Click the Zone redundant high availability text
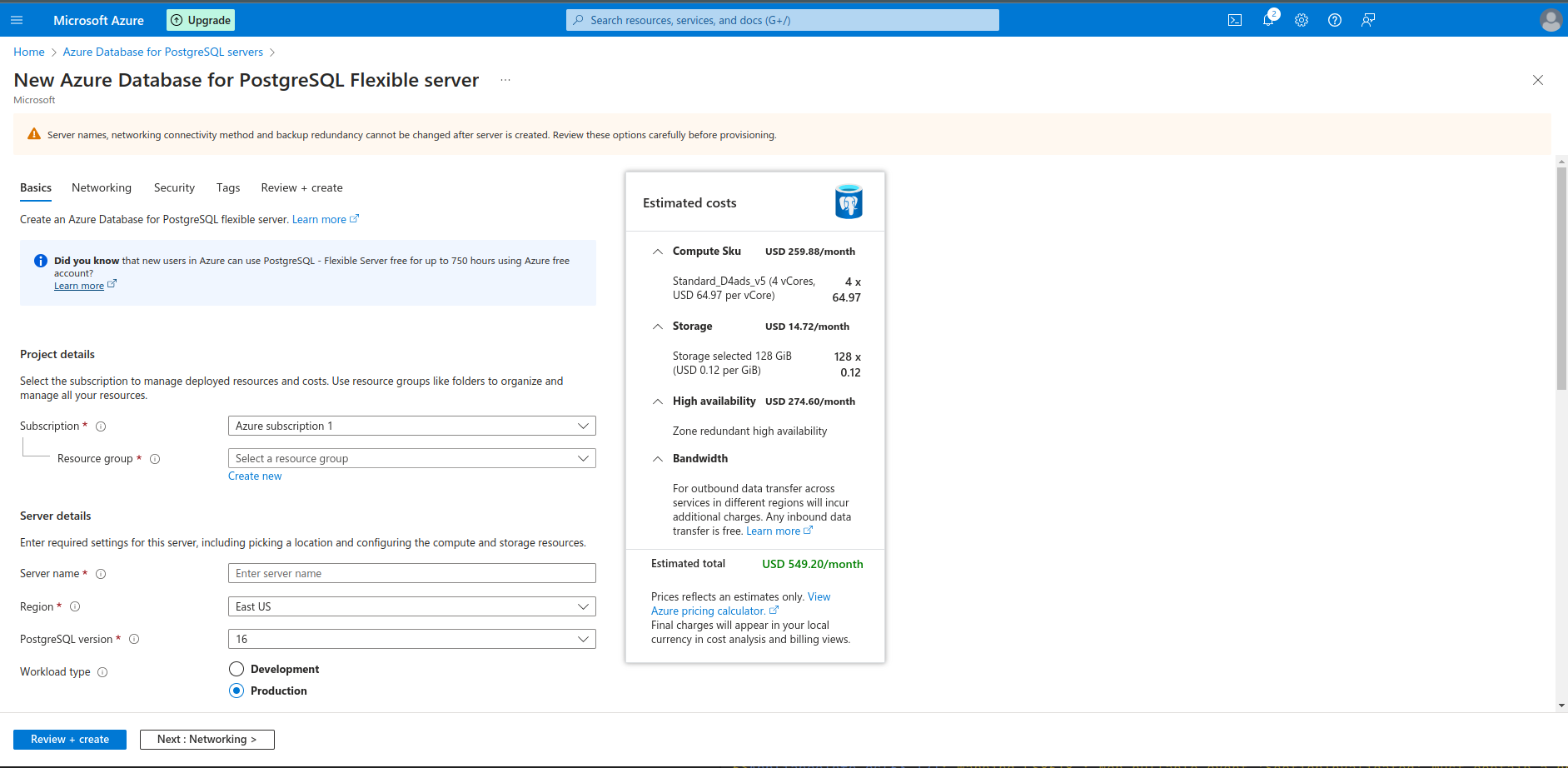Image resolution: width=1568 pixels, height=768 pixels. [750, 431]
